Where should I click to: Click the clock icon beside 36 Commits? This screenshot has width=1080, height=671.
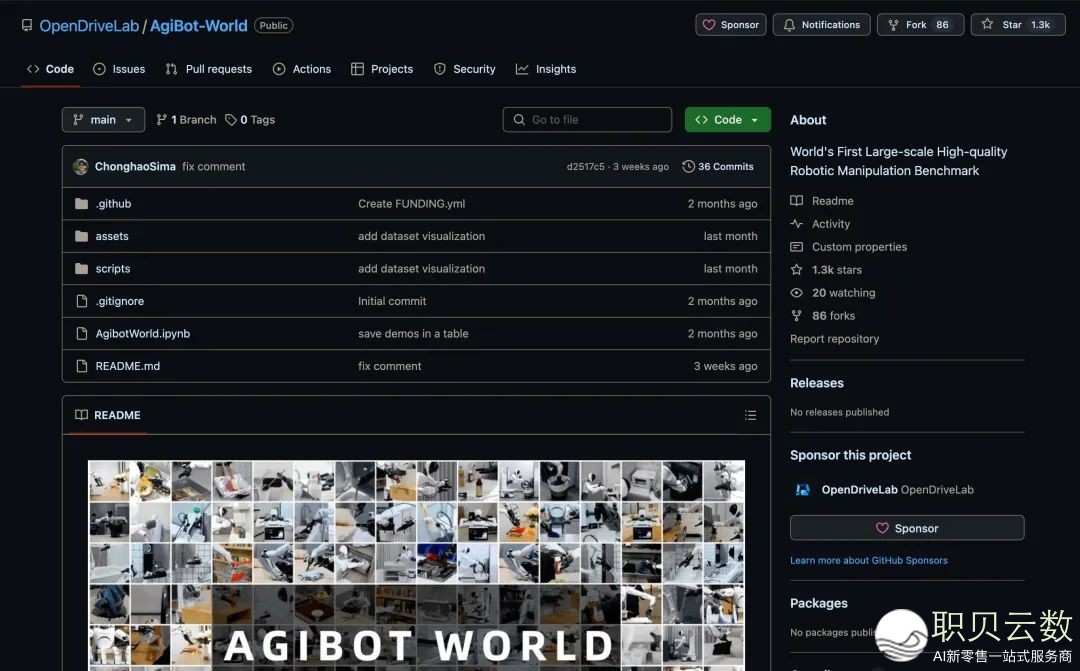click(x=688, y=167)
